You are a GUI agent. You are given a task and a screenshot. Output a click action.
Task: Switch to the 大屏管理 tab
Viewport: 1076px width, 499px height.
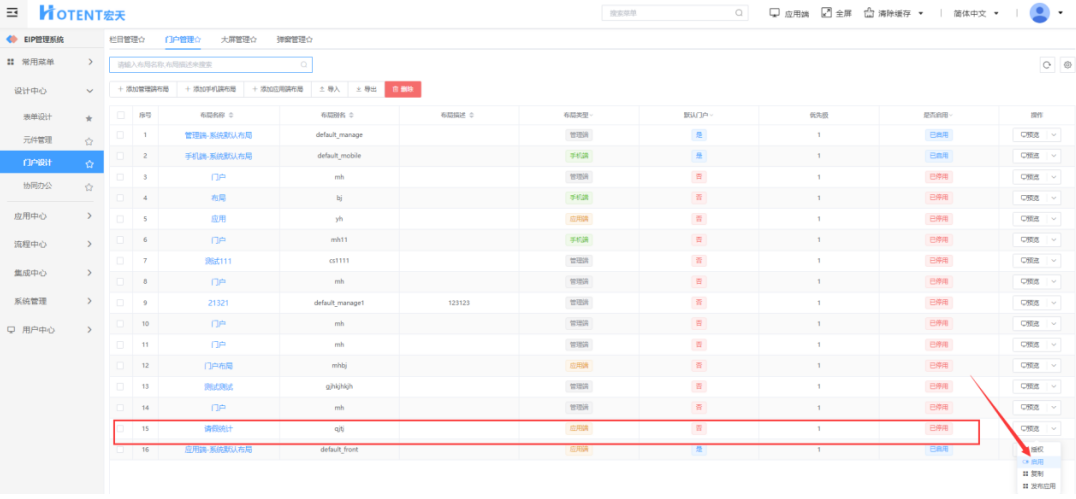click(x=239, y=40)
